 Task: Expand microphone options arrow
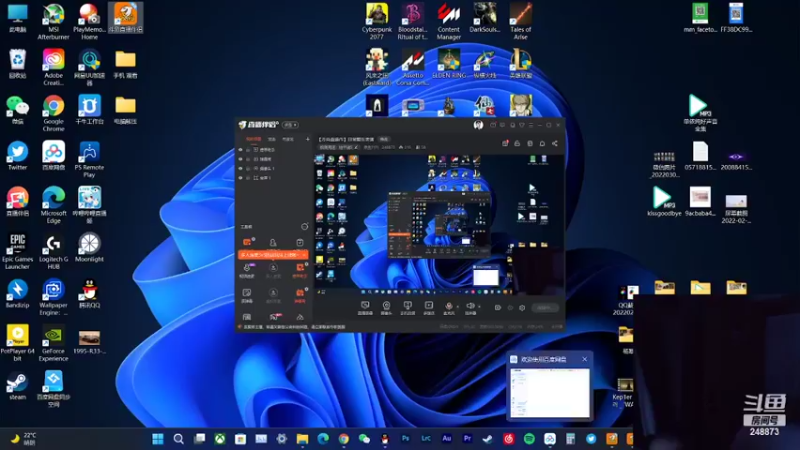point(457,306)
